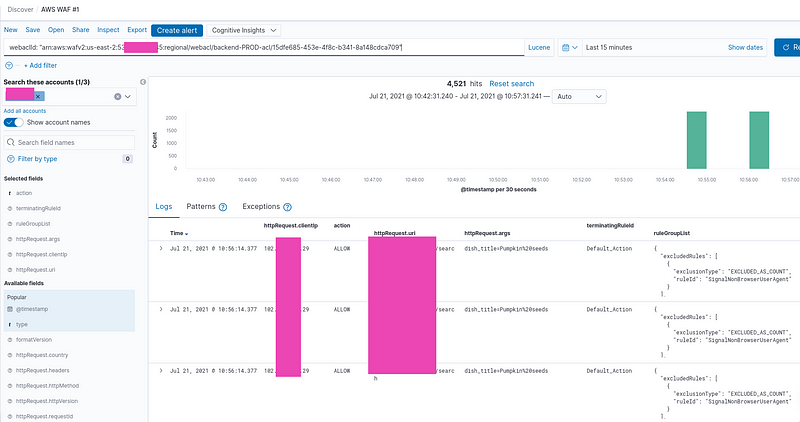Sort by the Time column
Viewport: 800px width, 422px height.
click(179, 233)
